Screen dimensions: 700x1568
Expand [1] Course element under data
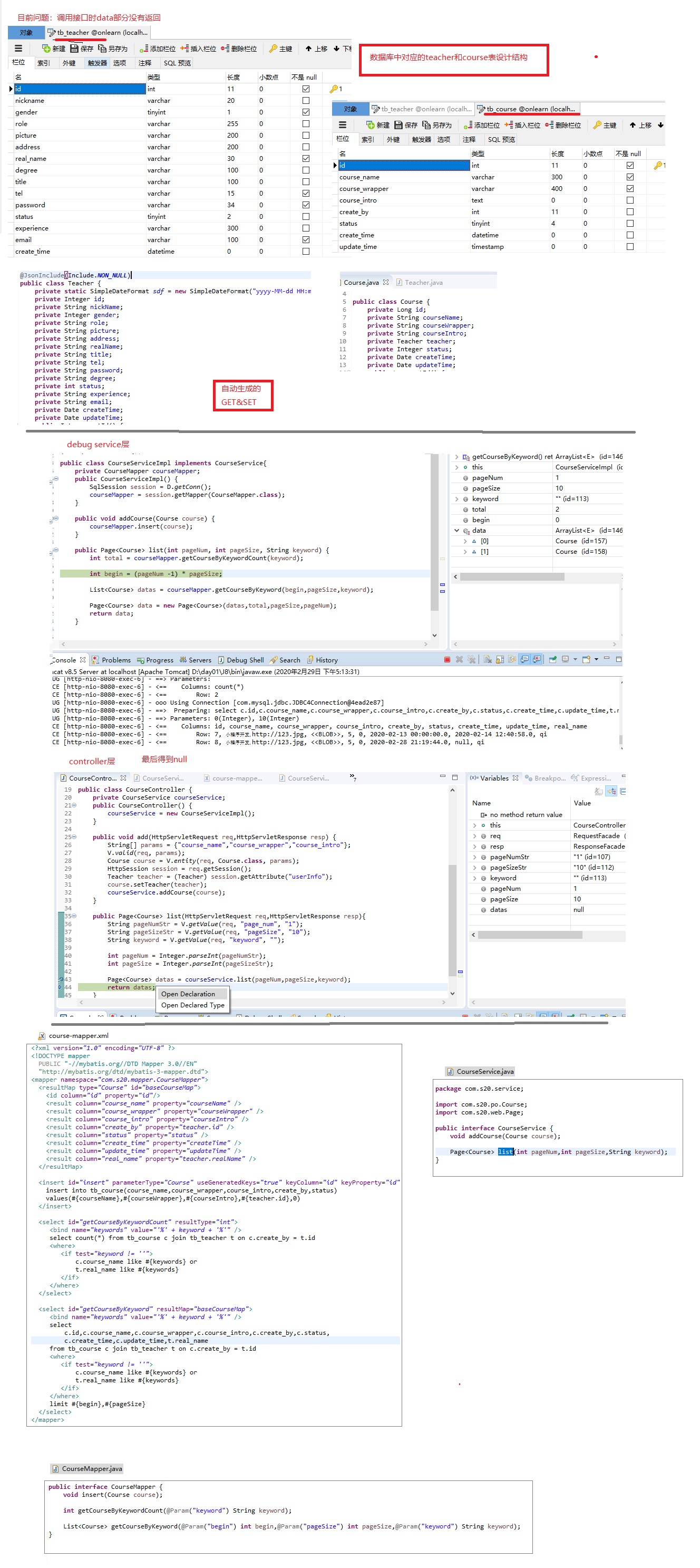pos(465,552)
